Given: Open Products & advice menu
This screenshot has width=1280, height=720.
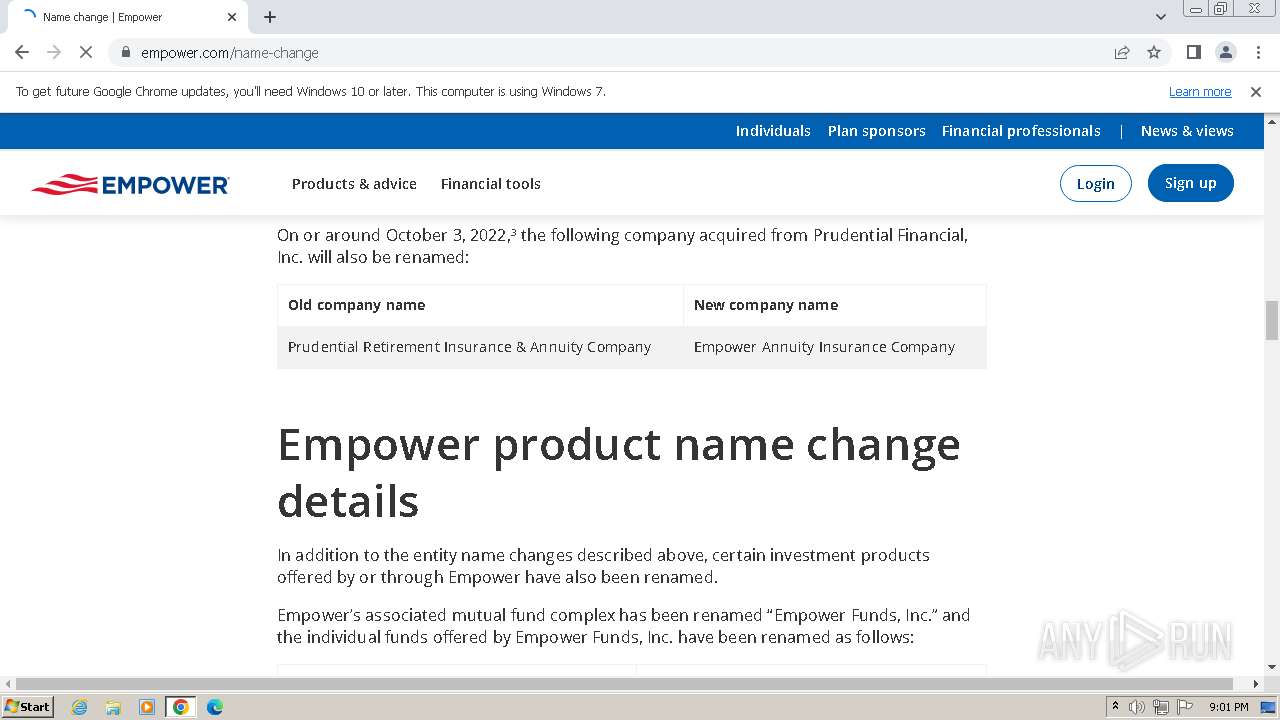Looking at the screenshot, I should pos(354,184).
